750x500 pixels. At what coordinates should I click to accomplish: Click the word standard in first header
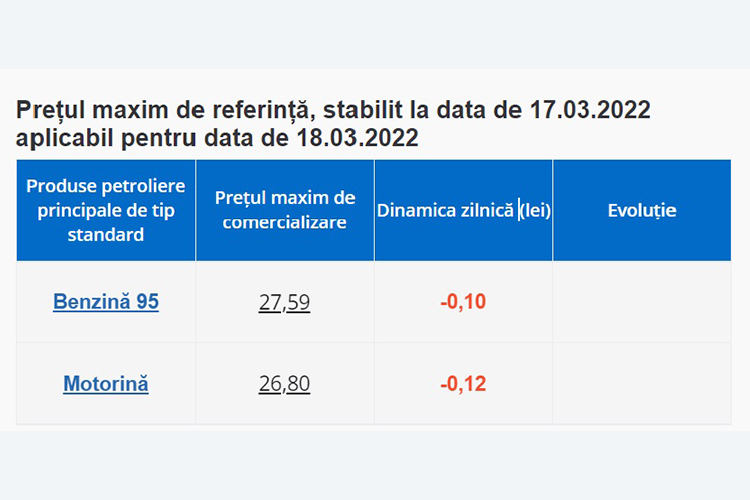pyautogui.click(x=106, y=234)
